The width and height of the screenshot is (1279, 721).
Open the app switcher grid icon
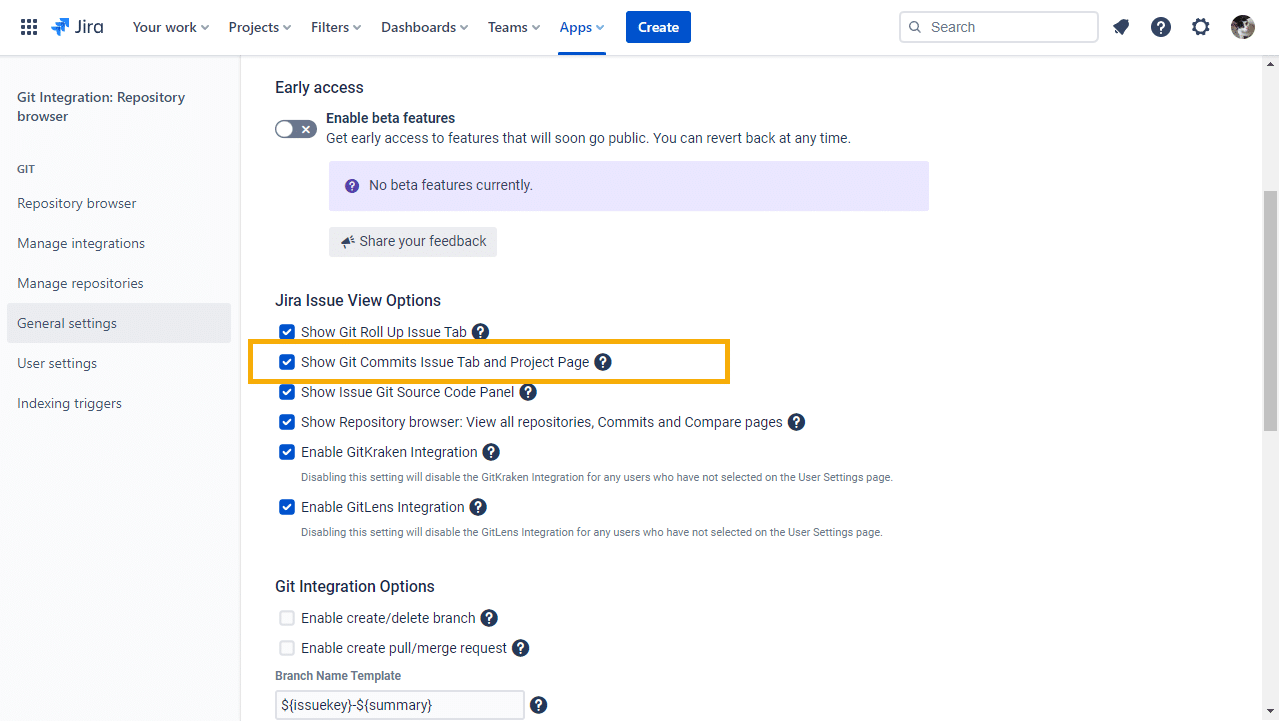[29, 27]
